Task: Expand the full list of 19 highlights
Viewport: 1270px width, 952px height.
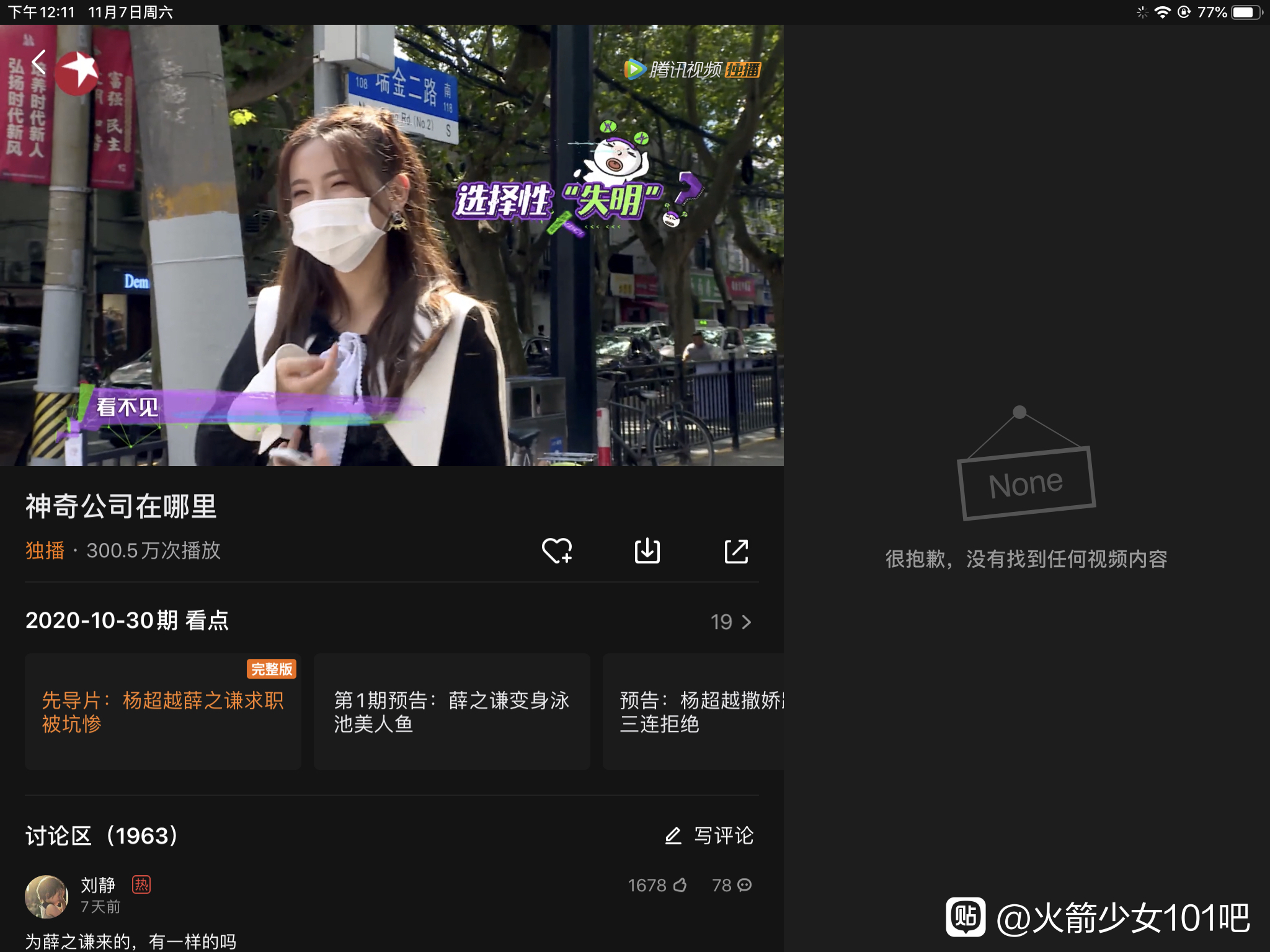Action: 731,622
